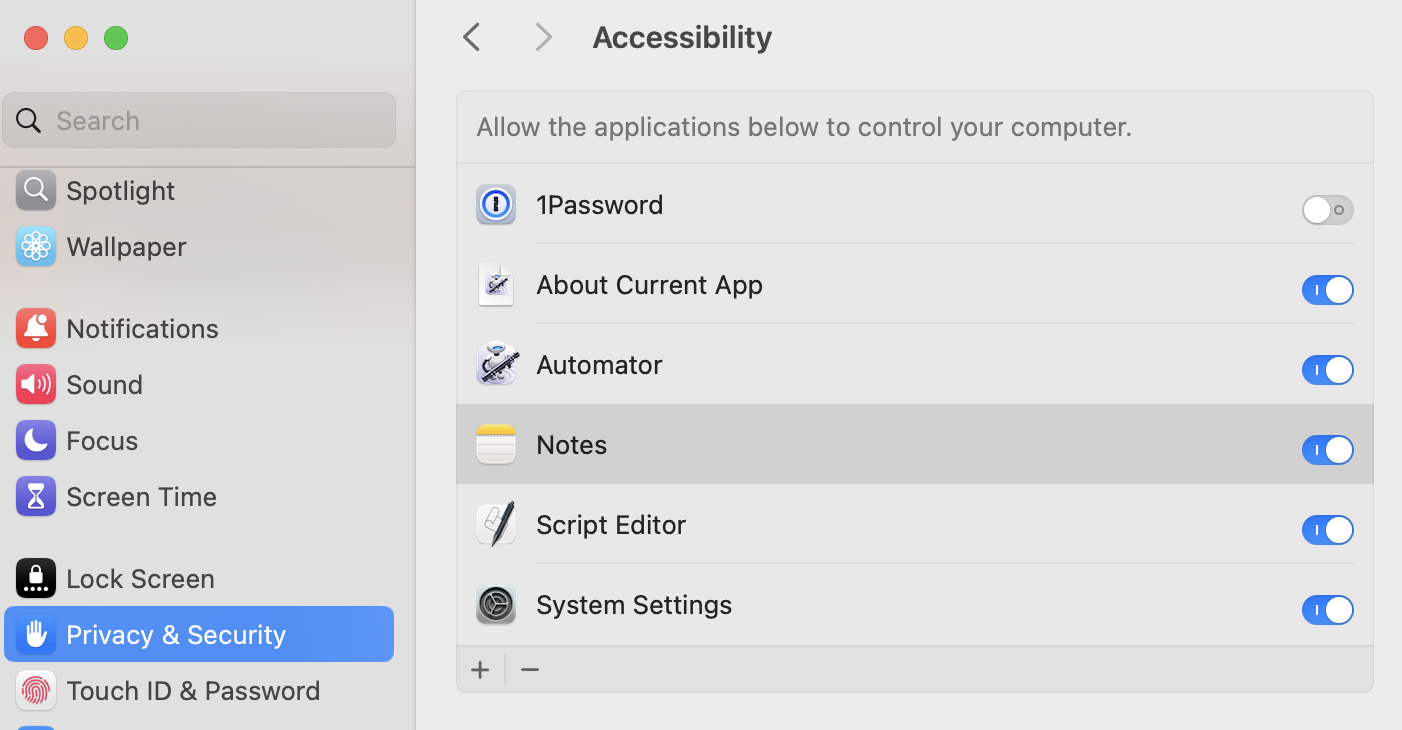Click the Script Editor app icon
Image resolution: width=1402 pixels, height=730 pixels.
pos(496,525)
